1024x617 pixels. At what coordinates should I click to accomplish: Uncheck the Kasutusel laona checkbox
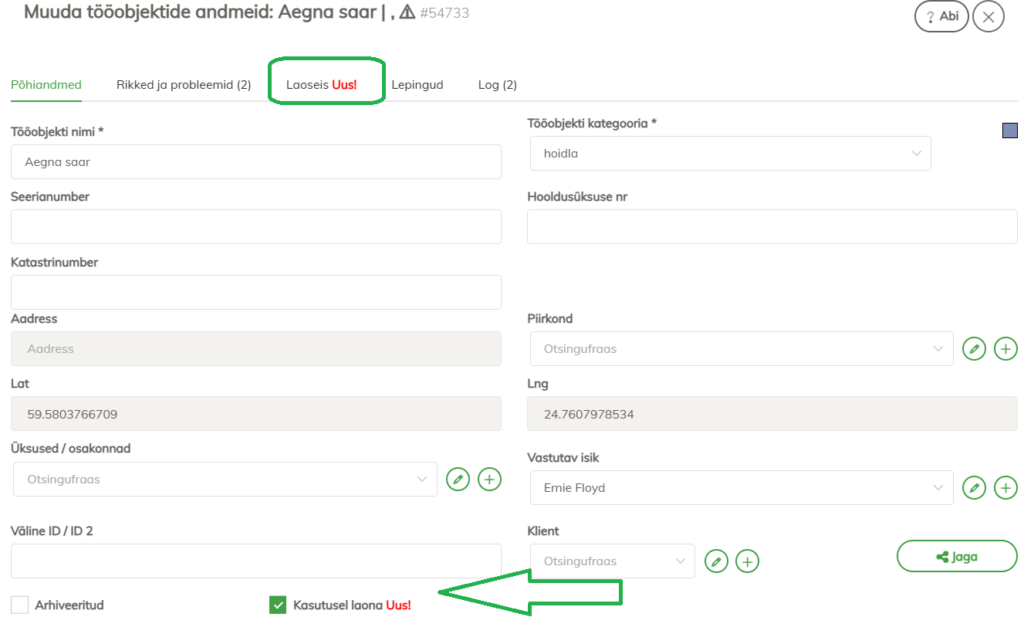click(x=278, y=605)
